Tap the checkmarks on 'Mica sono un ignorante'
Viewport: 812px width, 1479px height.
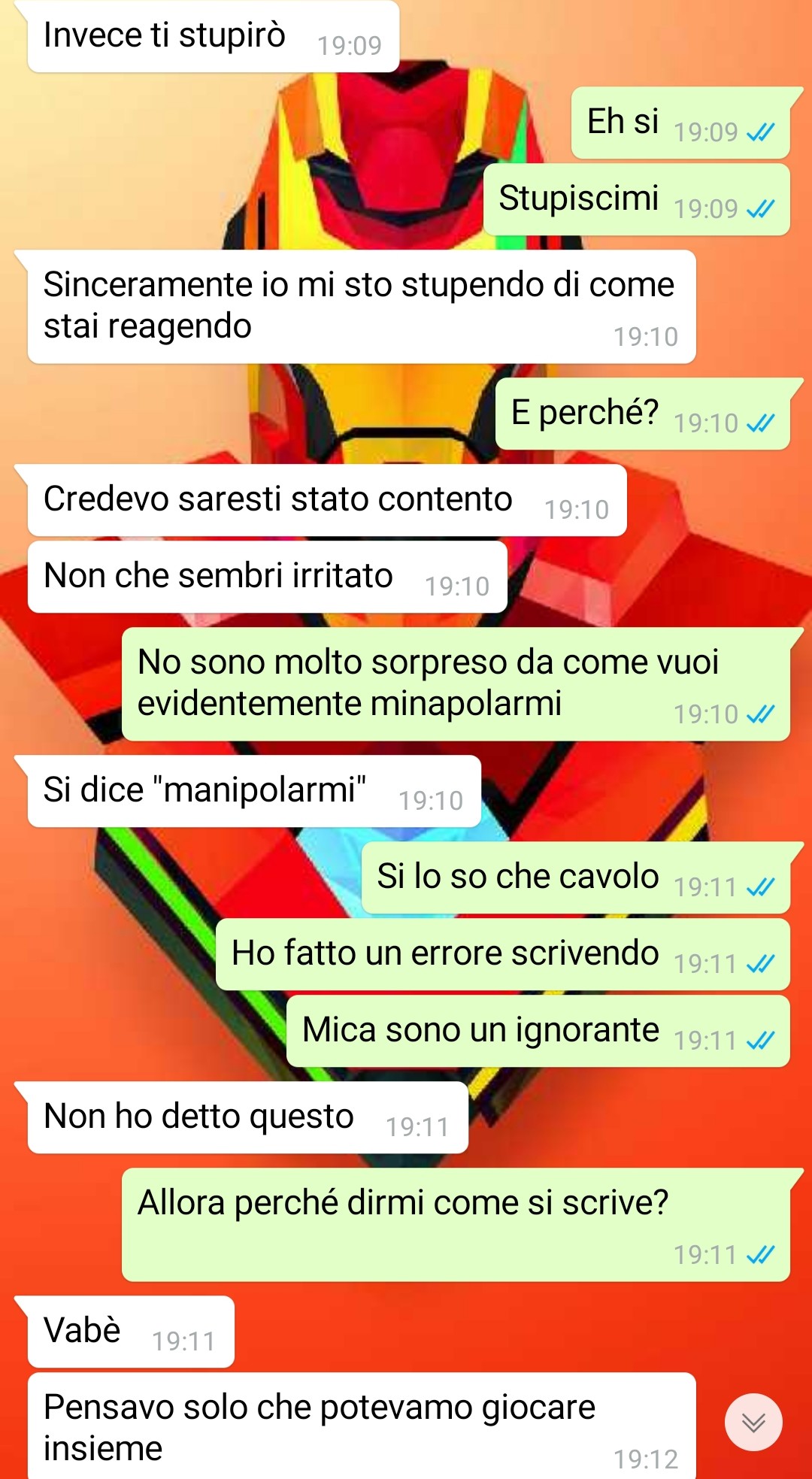tap(760, 1041)
